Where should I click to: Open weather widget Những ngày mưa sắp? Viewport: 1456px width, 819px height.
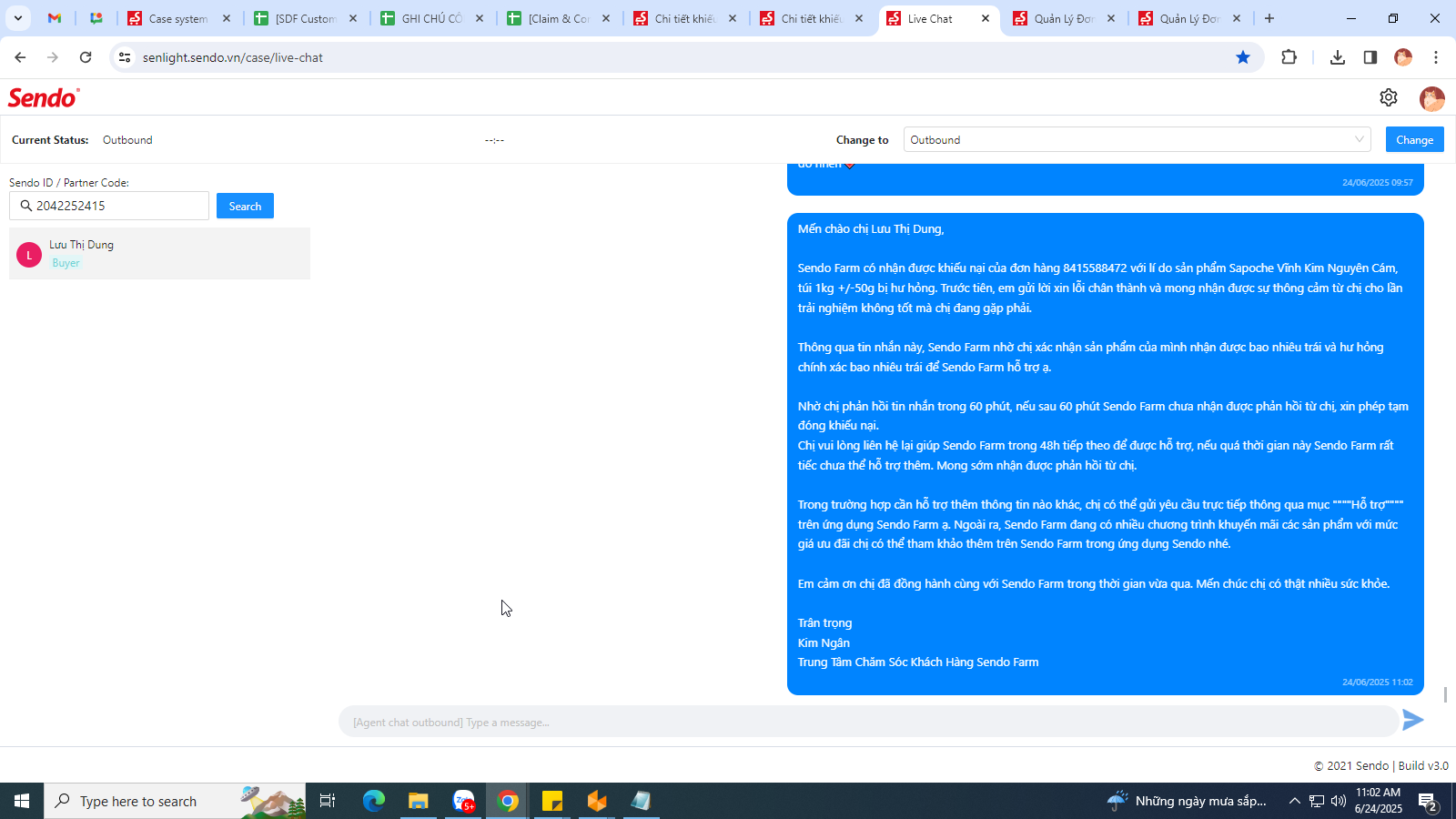pyautogui.click(x=1187, y=801)
